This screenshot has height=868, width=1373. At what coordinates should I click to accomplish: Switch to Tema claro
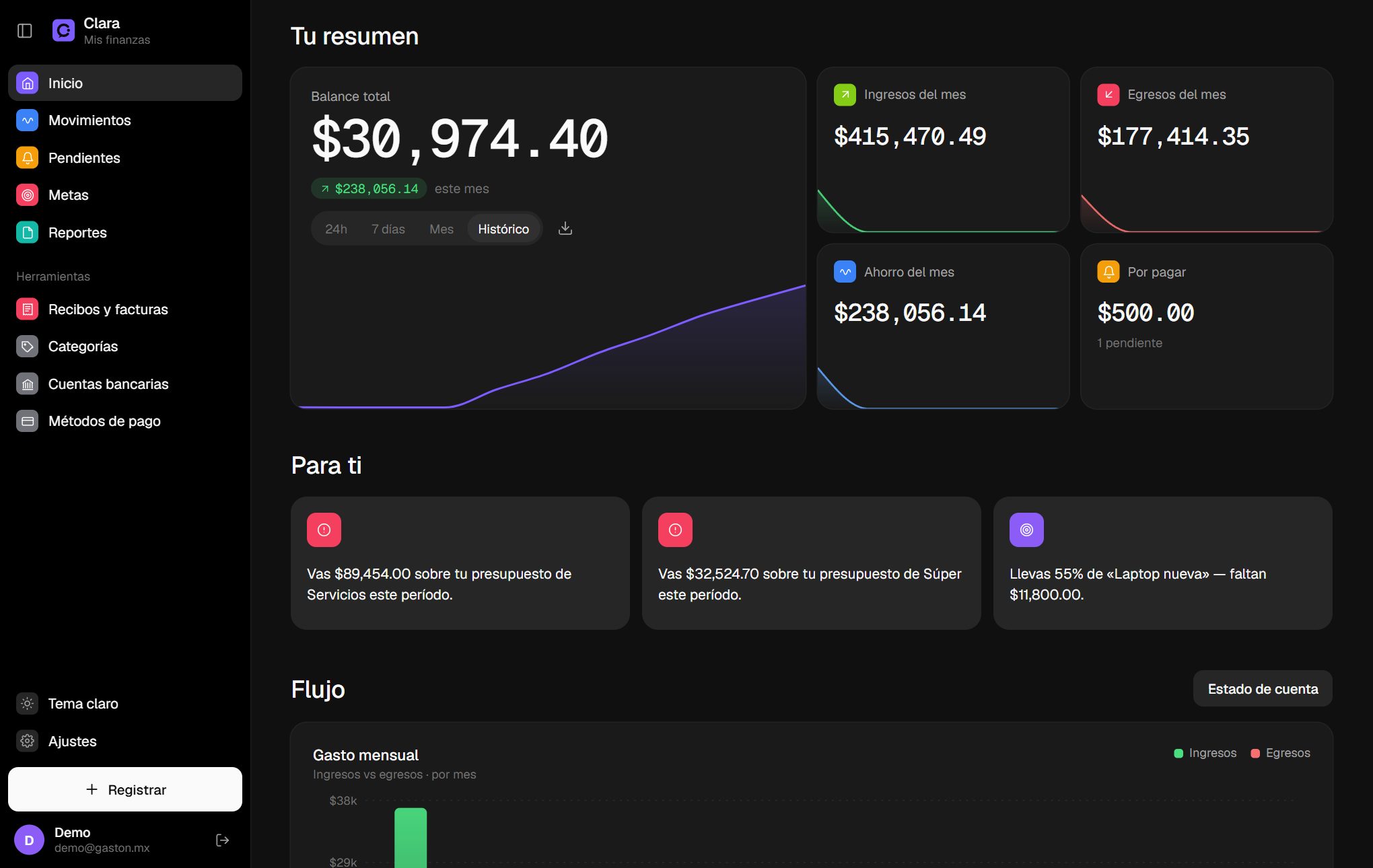tap(125, 704)
